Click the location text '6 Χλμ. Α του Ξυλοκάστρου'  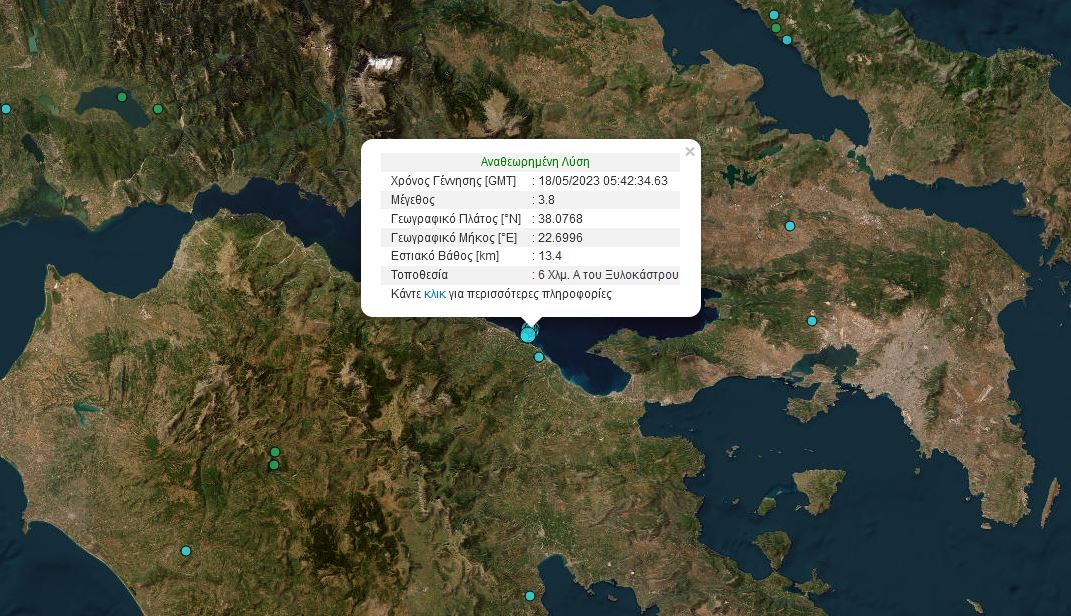coord(608,275)
